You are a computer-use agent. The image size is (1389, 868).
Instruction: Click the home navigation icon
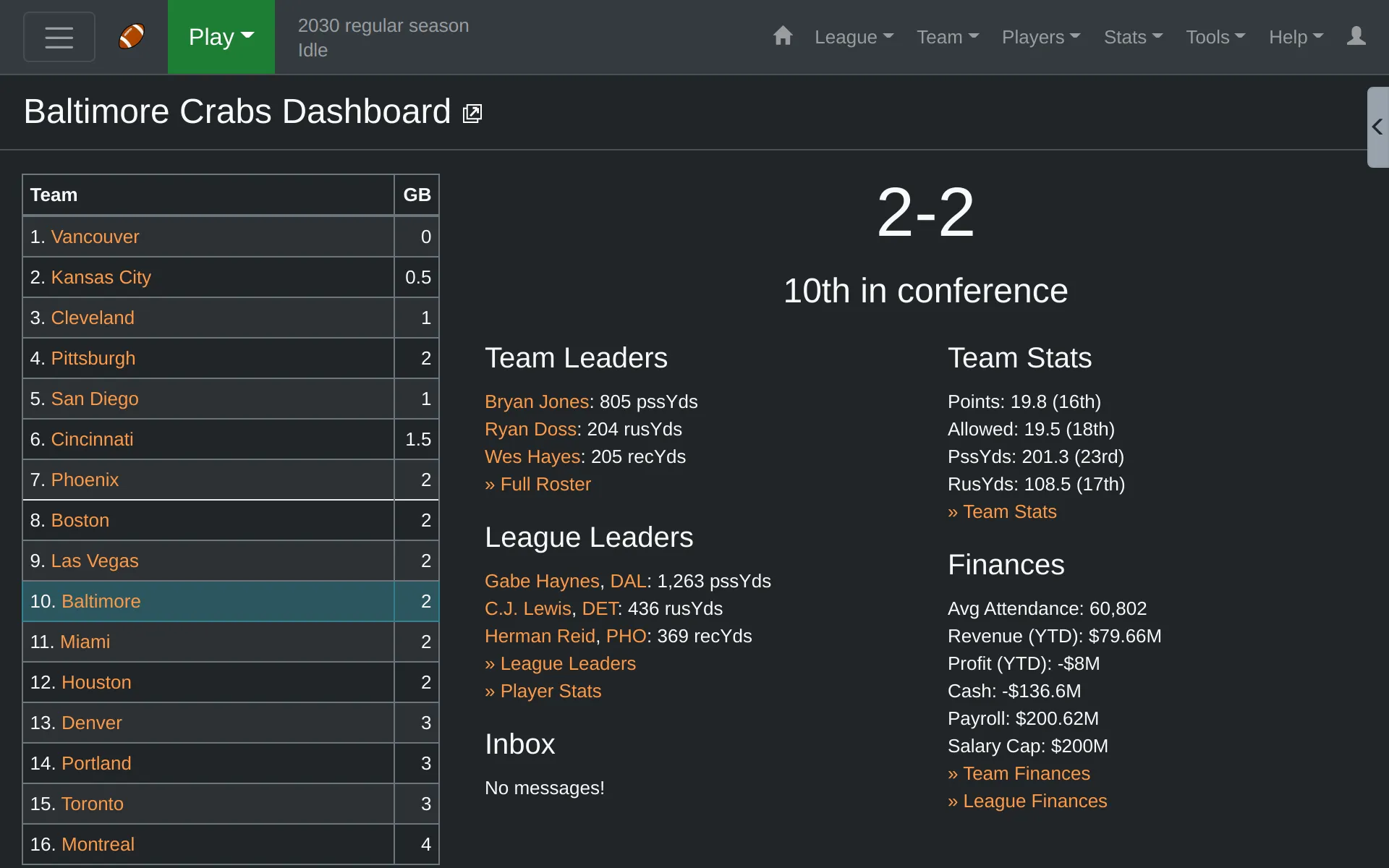782,37
